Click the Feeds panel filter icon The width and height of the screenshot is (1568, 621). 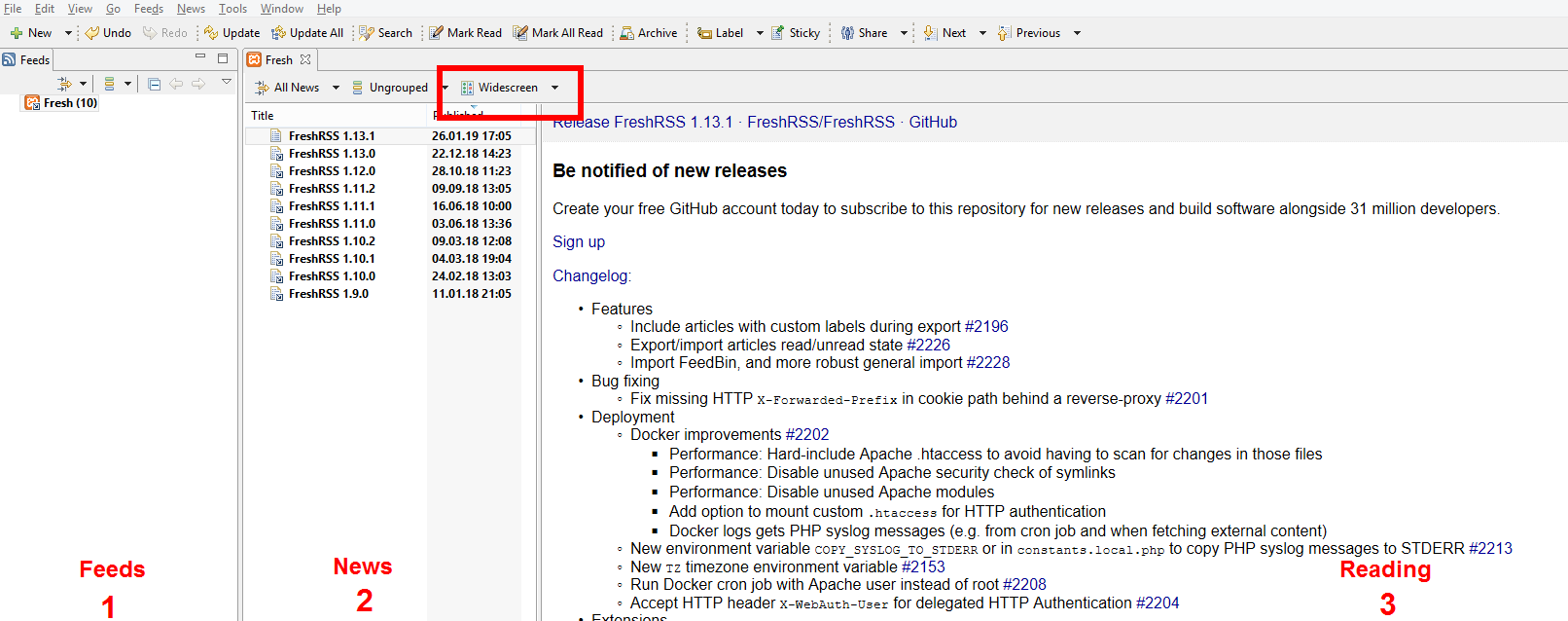(x=65, y=84)
